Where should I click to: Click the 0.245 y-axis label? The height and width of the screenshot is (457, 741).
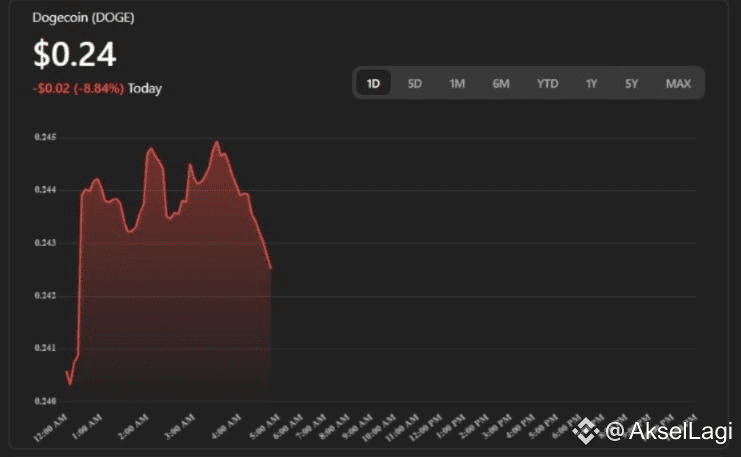pos(45,137)
